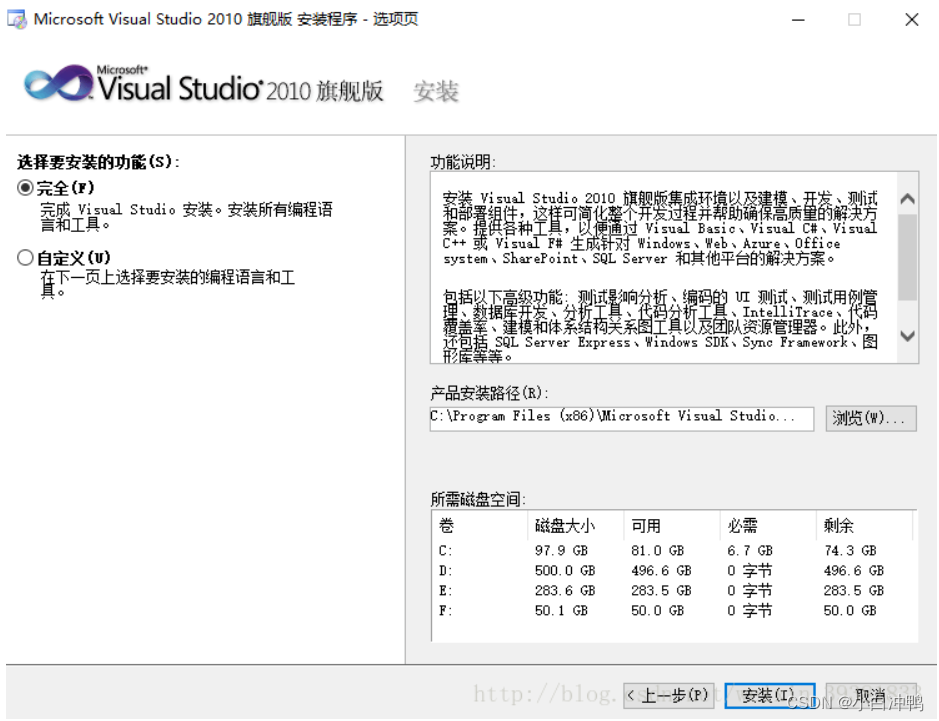This screenshot has width=939, height=721.
Task: Select the F: volume row label
Action: 446,611
